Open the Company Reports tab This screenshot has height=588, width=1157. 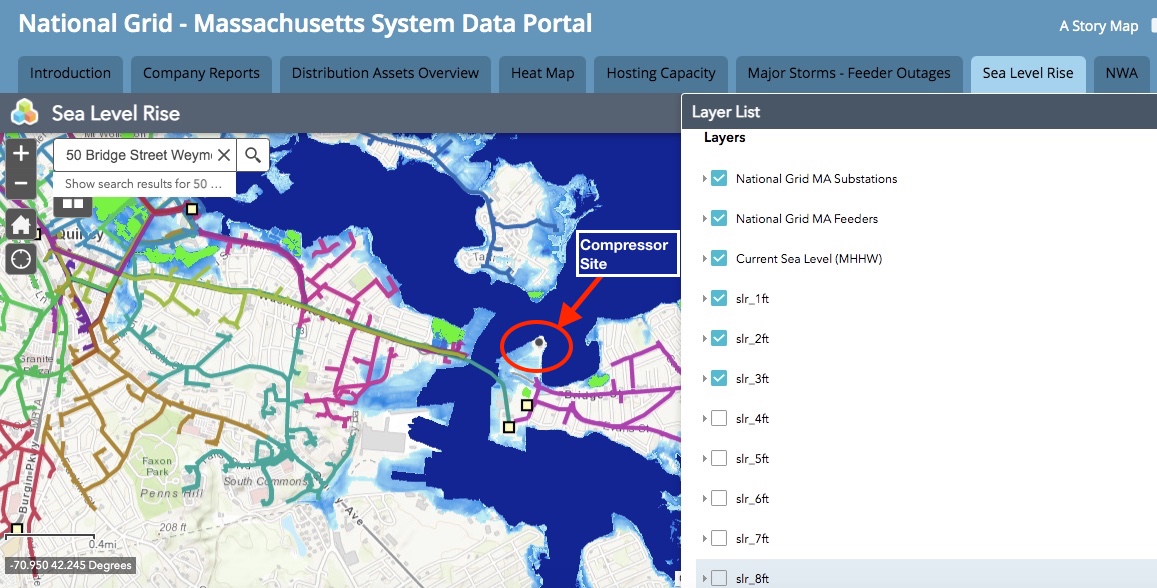pos(201,74)
